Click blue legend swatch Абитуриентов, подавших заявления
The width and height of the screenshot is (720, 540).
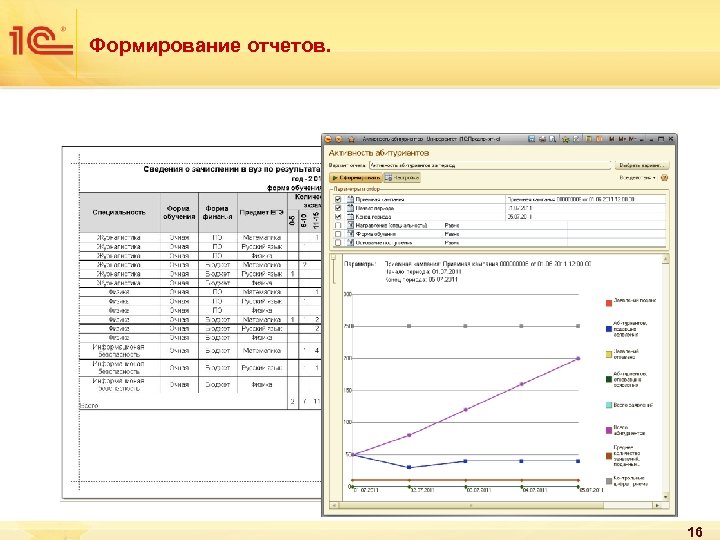(609, 329)
